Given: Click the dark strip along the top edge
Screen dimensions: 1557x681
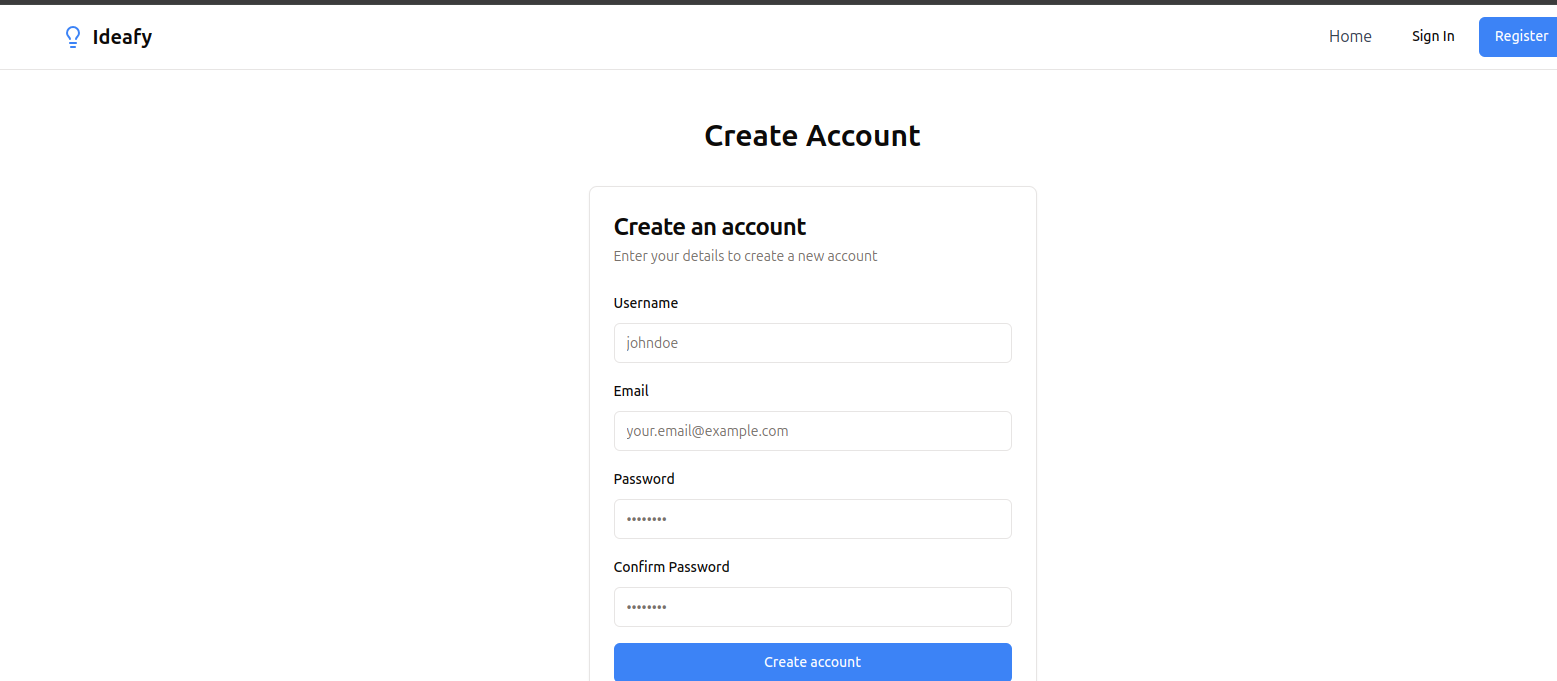Looking at the screenshot, I should (x=778, y=2).
